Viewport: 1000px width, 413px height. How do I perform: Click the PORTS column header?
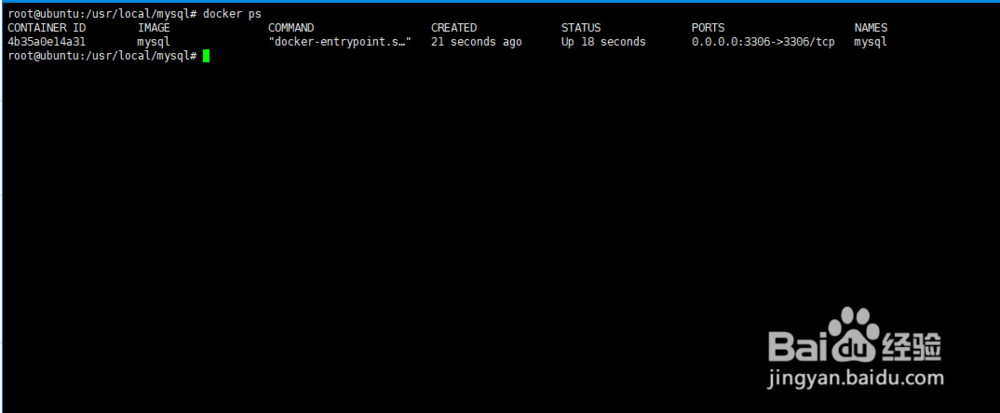point(708,28)
